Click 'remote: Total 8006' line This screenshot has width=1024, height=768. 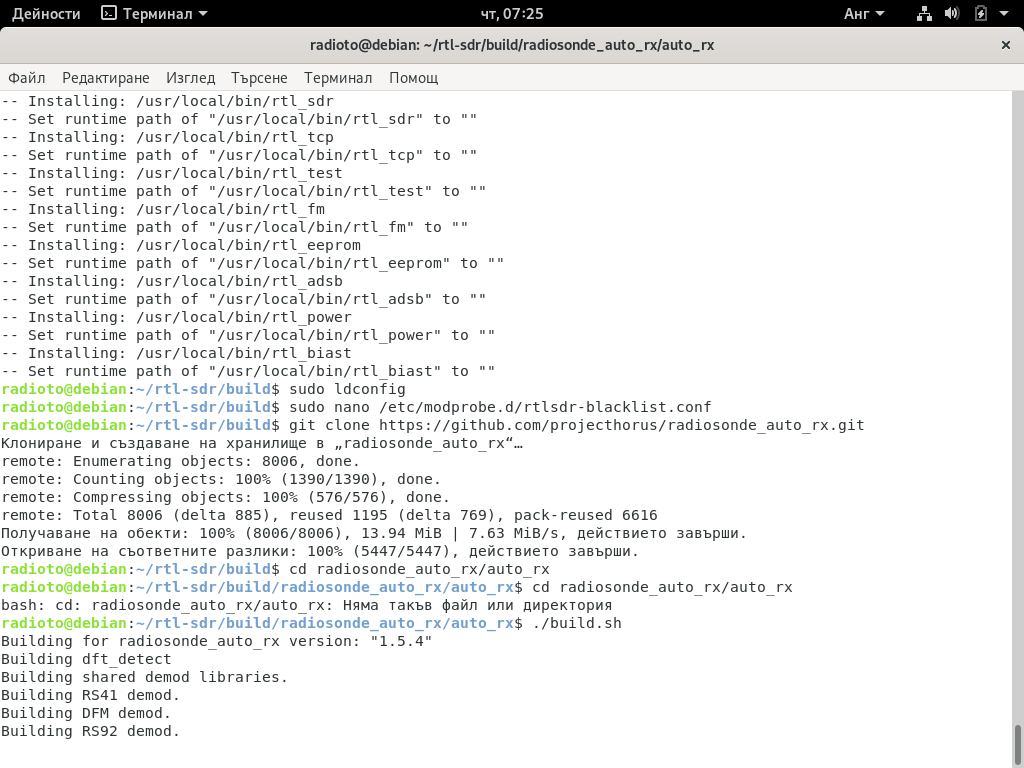[329, 515]
